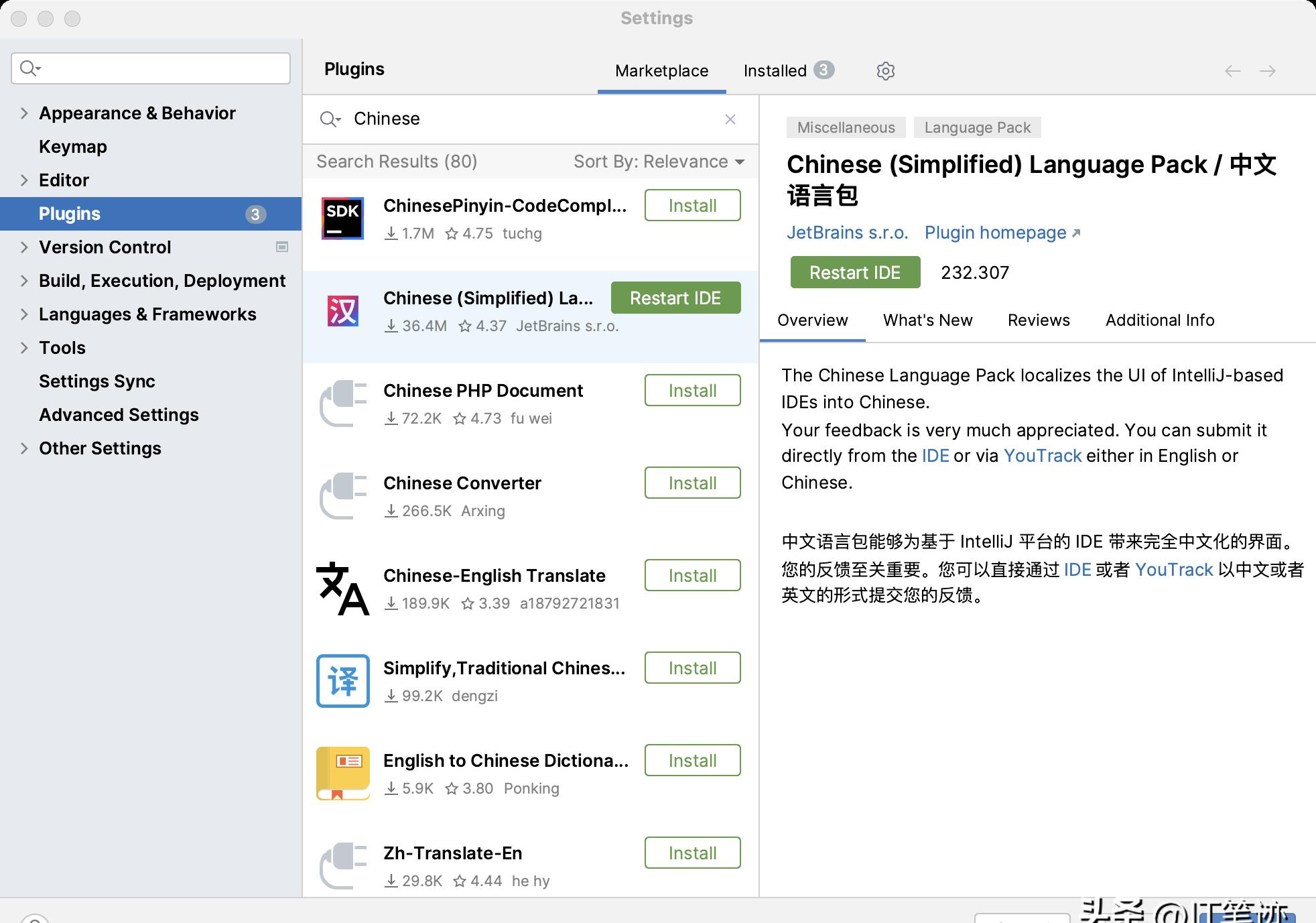Click the Reviews tab
Image resolution: width=1316 pixels, height=923 pixels.
point(1039,320)
